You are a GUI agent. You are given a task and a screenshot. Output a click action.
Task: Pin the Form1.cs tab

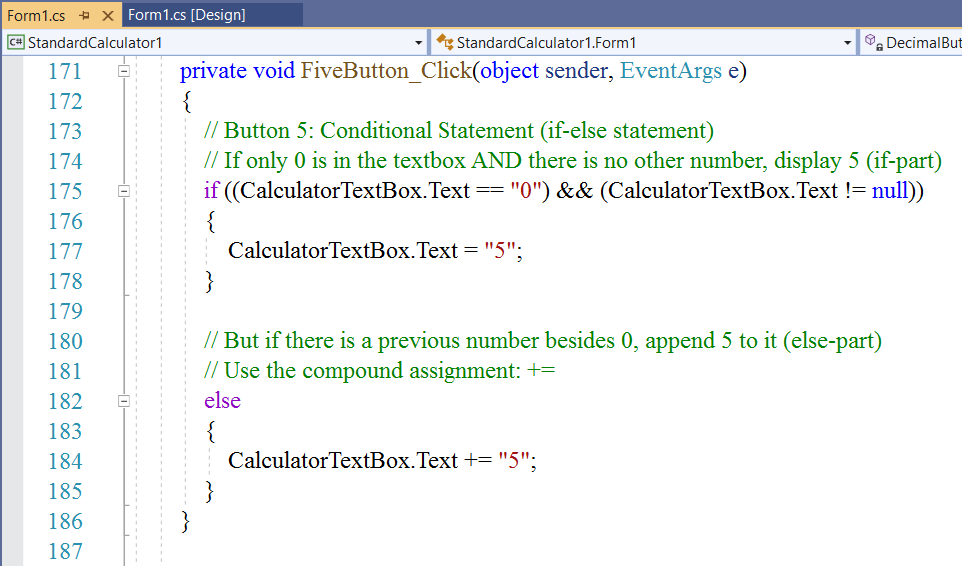tap(85, 16)
